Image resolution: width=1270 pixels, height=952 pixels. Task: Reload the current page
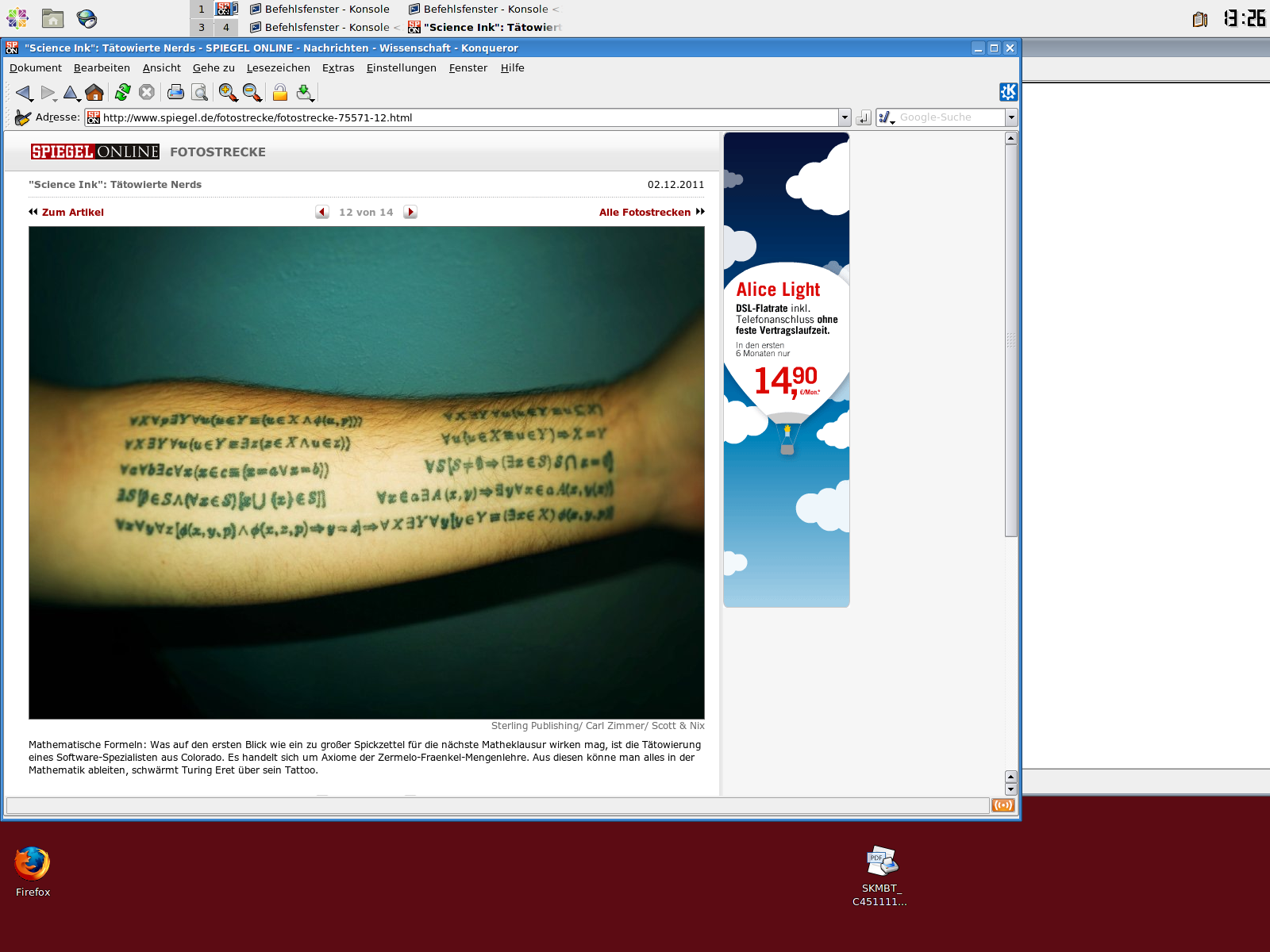pos(121,93)
